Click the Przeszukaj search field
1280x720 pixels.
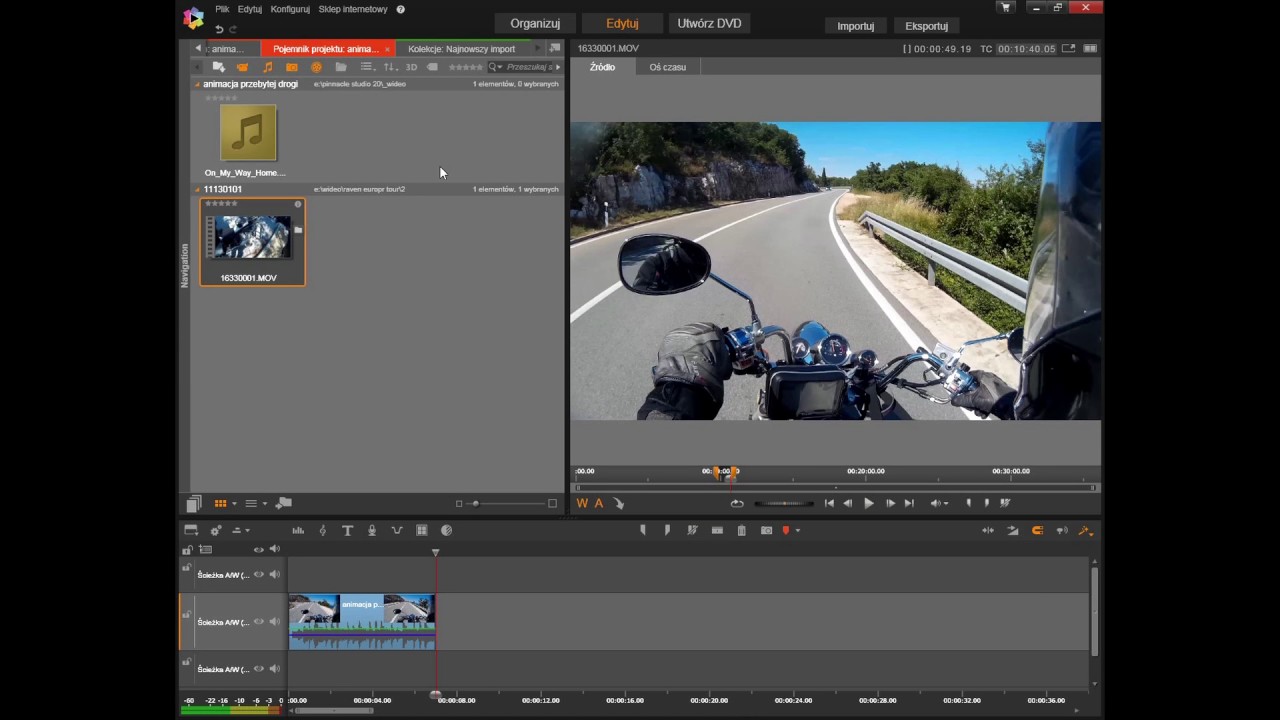tap(529, 67)
